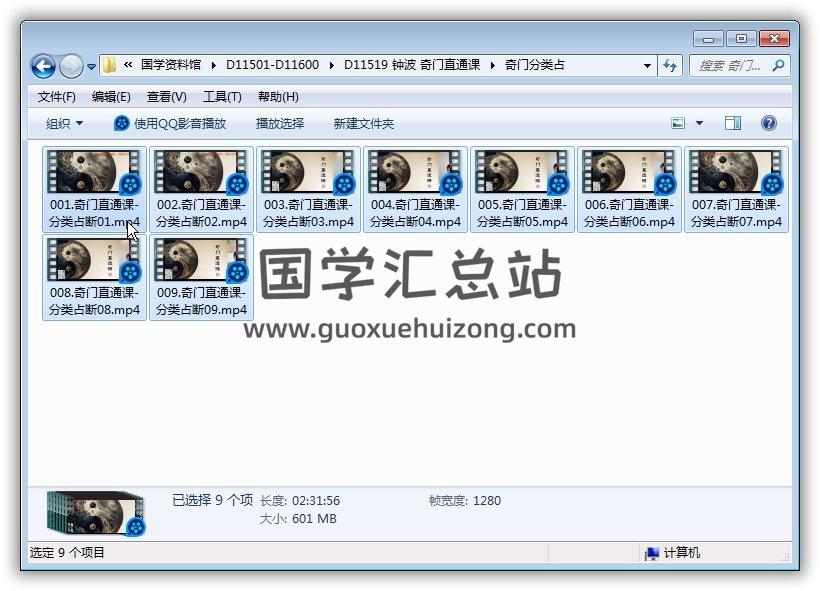Open the address bar history dropdown
The image size is (820, 591).
click(647, 66)
